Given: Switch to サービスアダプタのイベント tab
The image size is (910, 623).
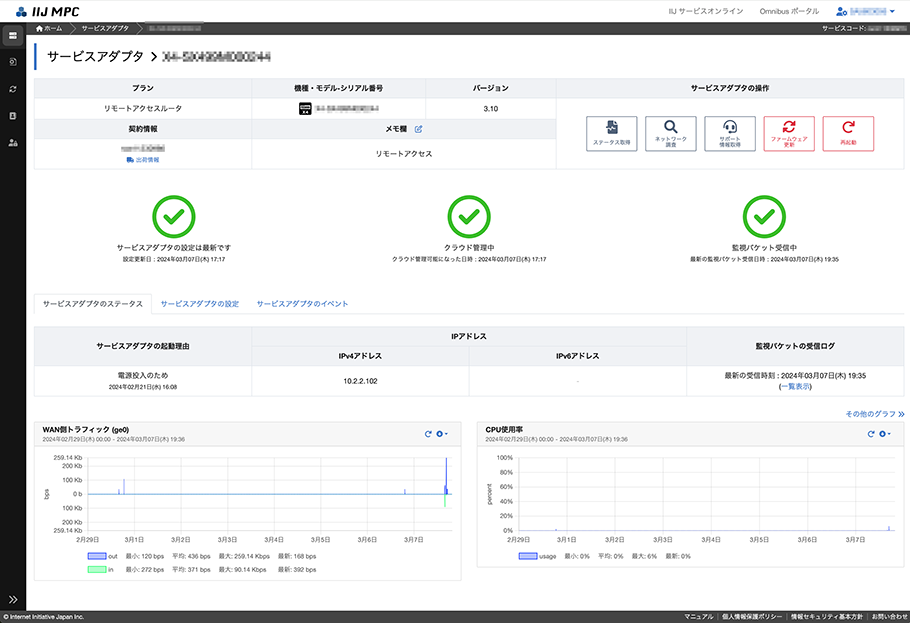Looking at the screenshot, I should (302, 303).
